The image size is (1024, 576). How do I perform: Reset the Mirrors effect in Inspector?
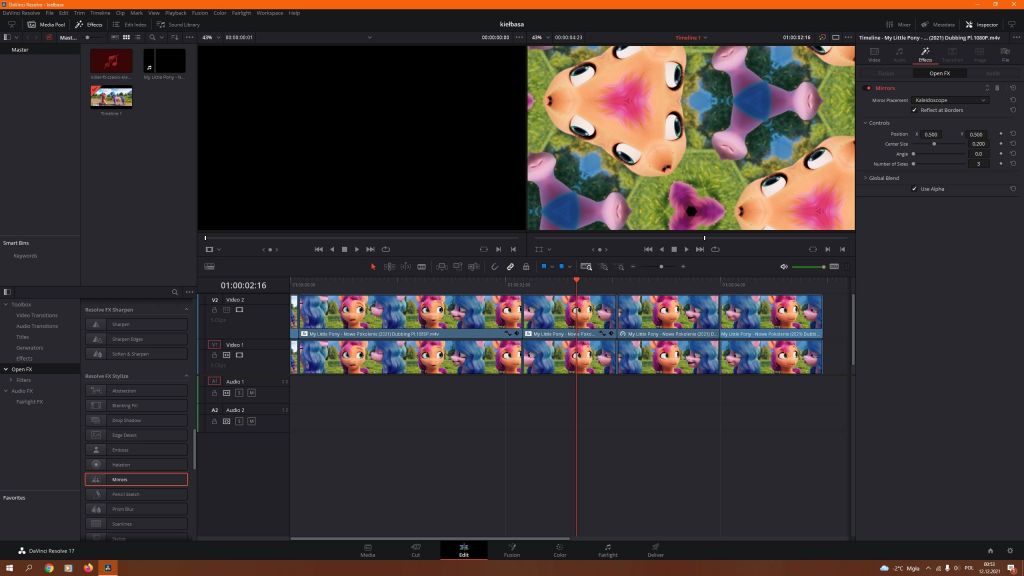coord(1012,88)
